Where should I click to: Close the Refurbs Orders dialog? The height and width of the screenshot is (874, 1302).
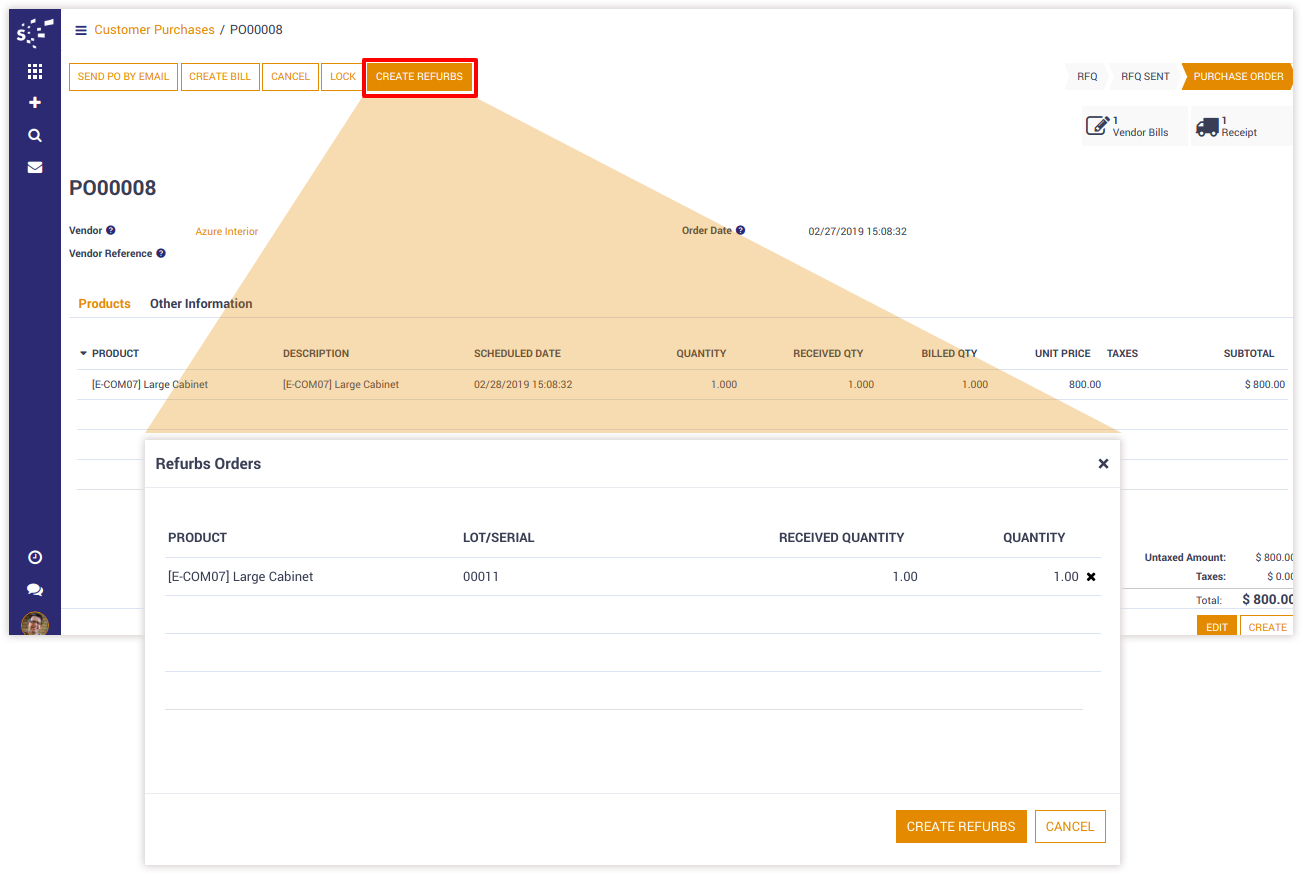click(x=1103, y=464)
